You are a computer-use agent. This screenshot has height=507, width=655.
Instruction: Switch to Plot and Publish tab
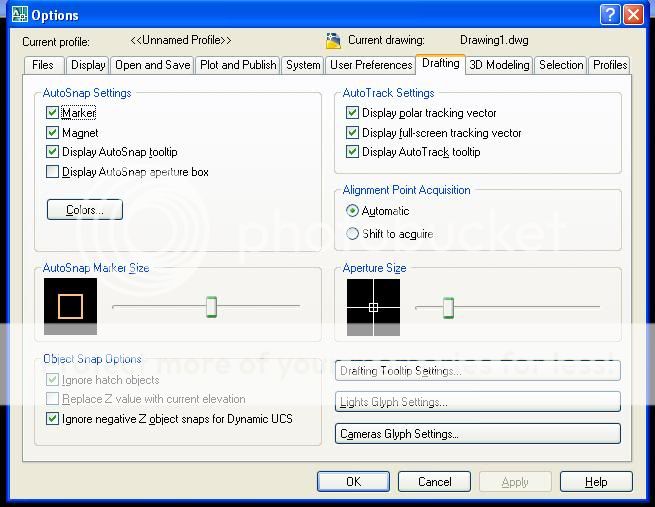(238, 65)
